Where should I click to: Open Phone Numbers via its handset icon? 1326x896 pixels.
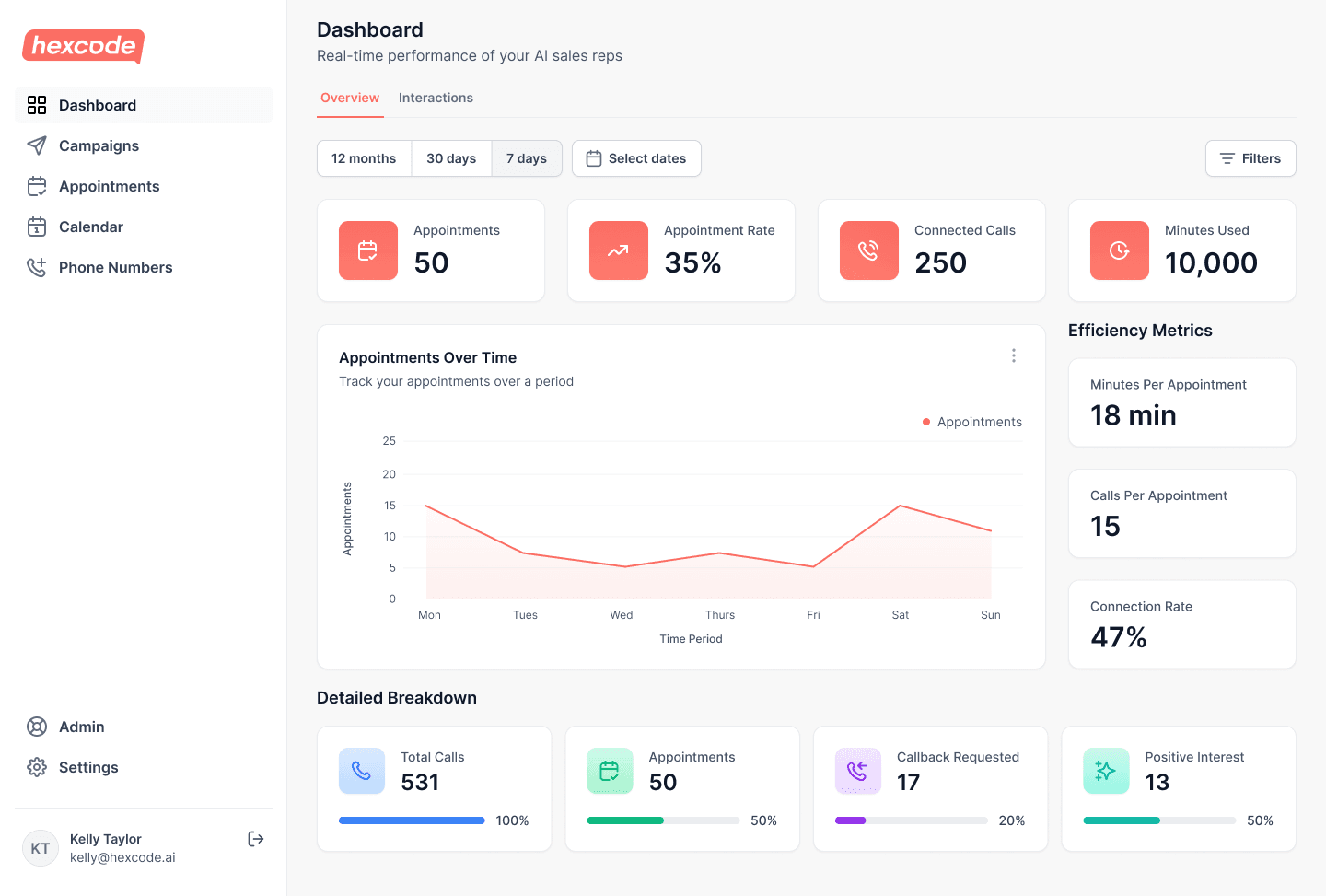pos(37,267)
